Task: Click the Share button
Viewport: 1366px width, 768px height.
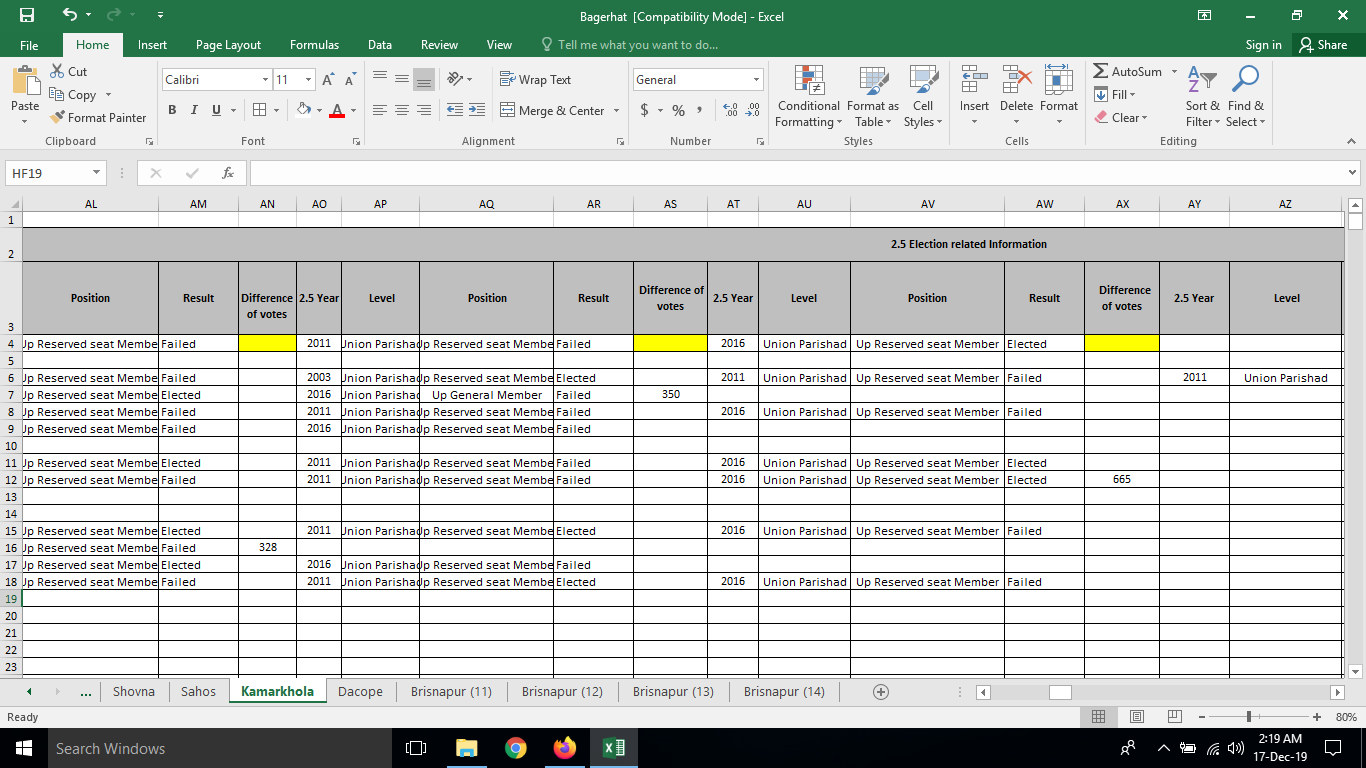Action: (x=1322, y=45)
